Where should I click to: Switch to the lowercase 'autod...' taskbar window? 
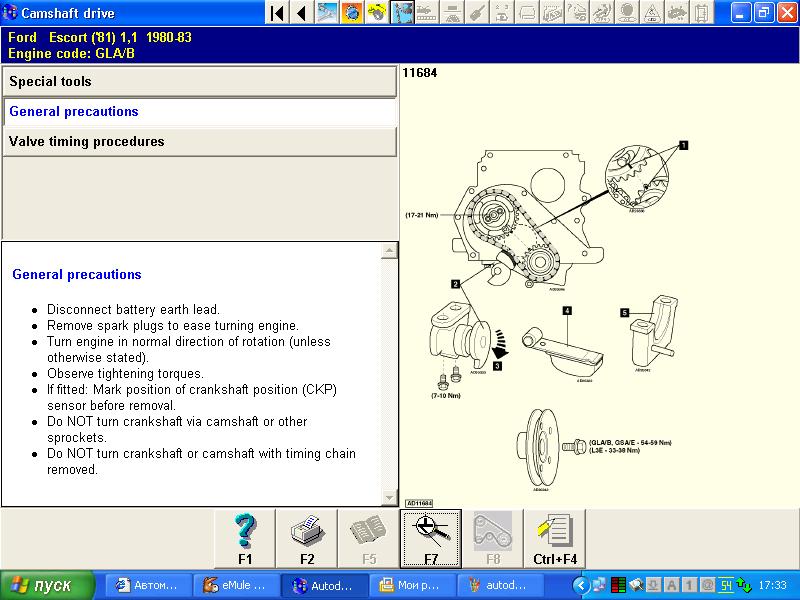tap(501, 585)
